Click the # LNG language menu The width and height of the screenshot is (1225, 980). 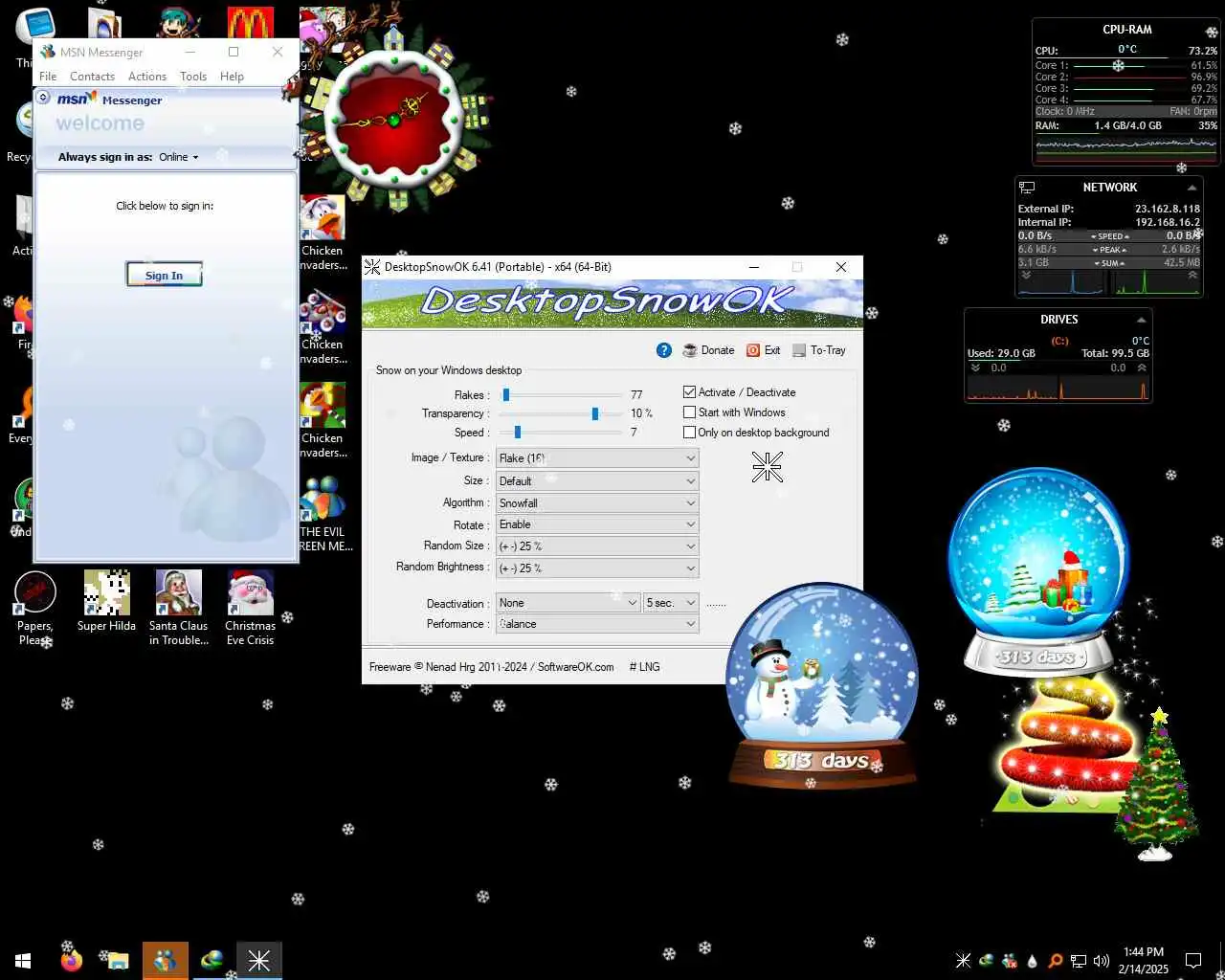[644, 667]
